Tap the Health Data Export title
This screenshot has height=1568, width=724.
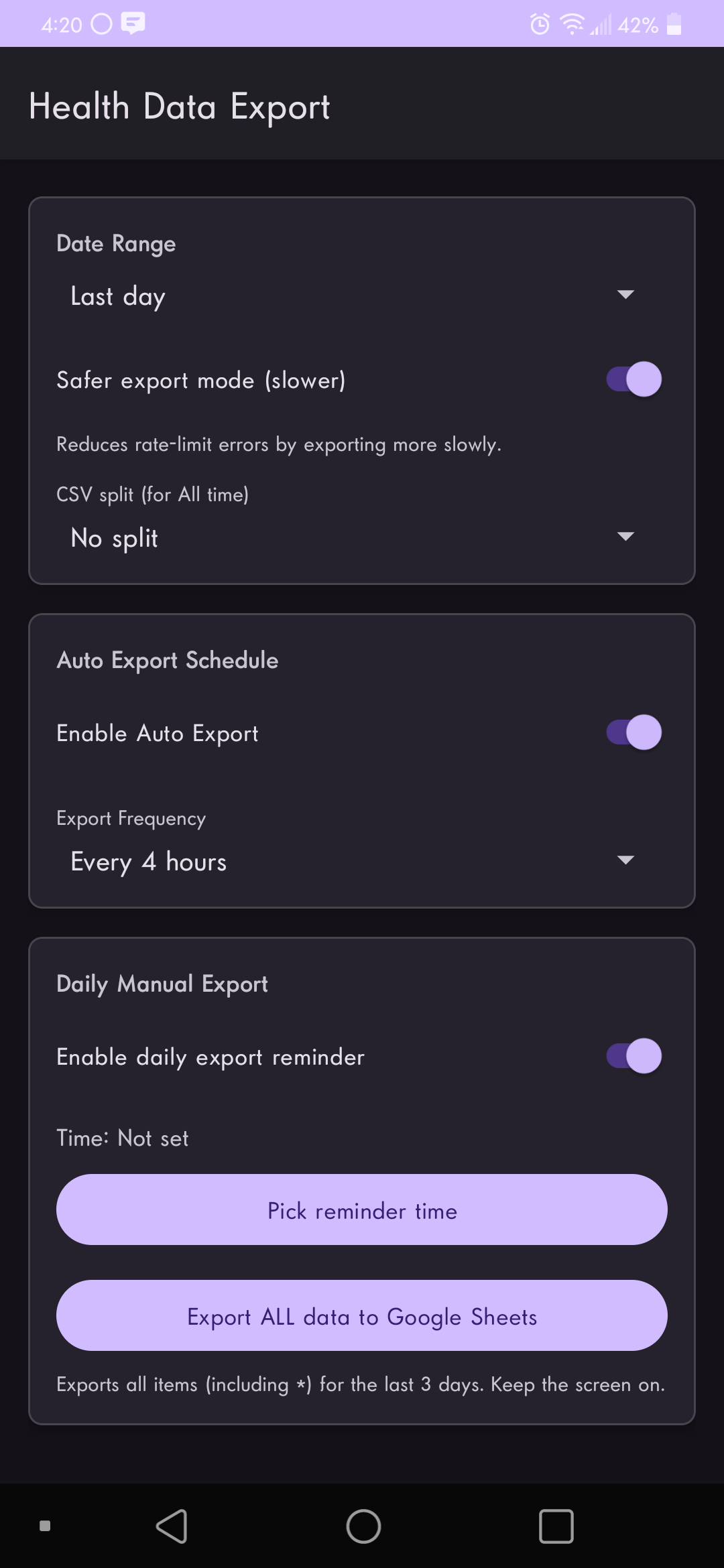(180, 107)
